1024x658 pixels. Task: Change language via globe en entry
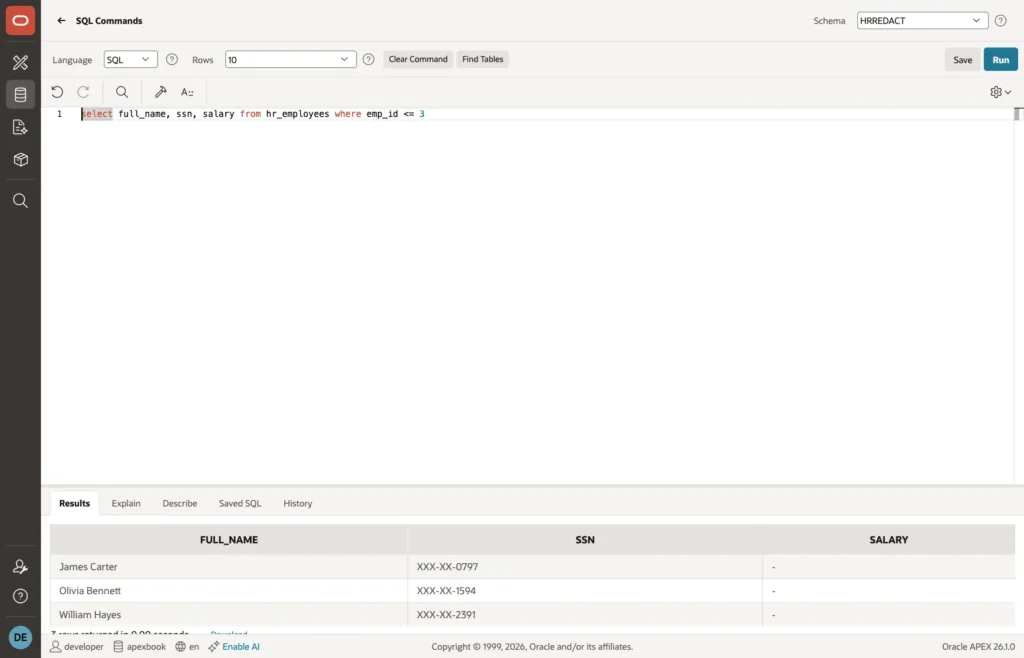[x=187, y=647]
